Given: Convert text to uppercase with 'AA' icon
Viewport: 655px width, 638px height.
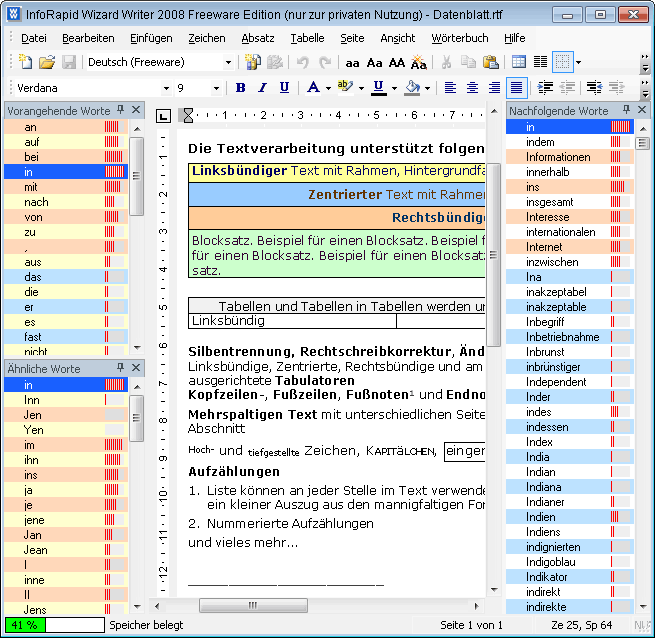Looking at the screenshot, I should point(396,63).
